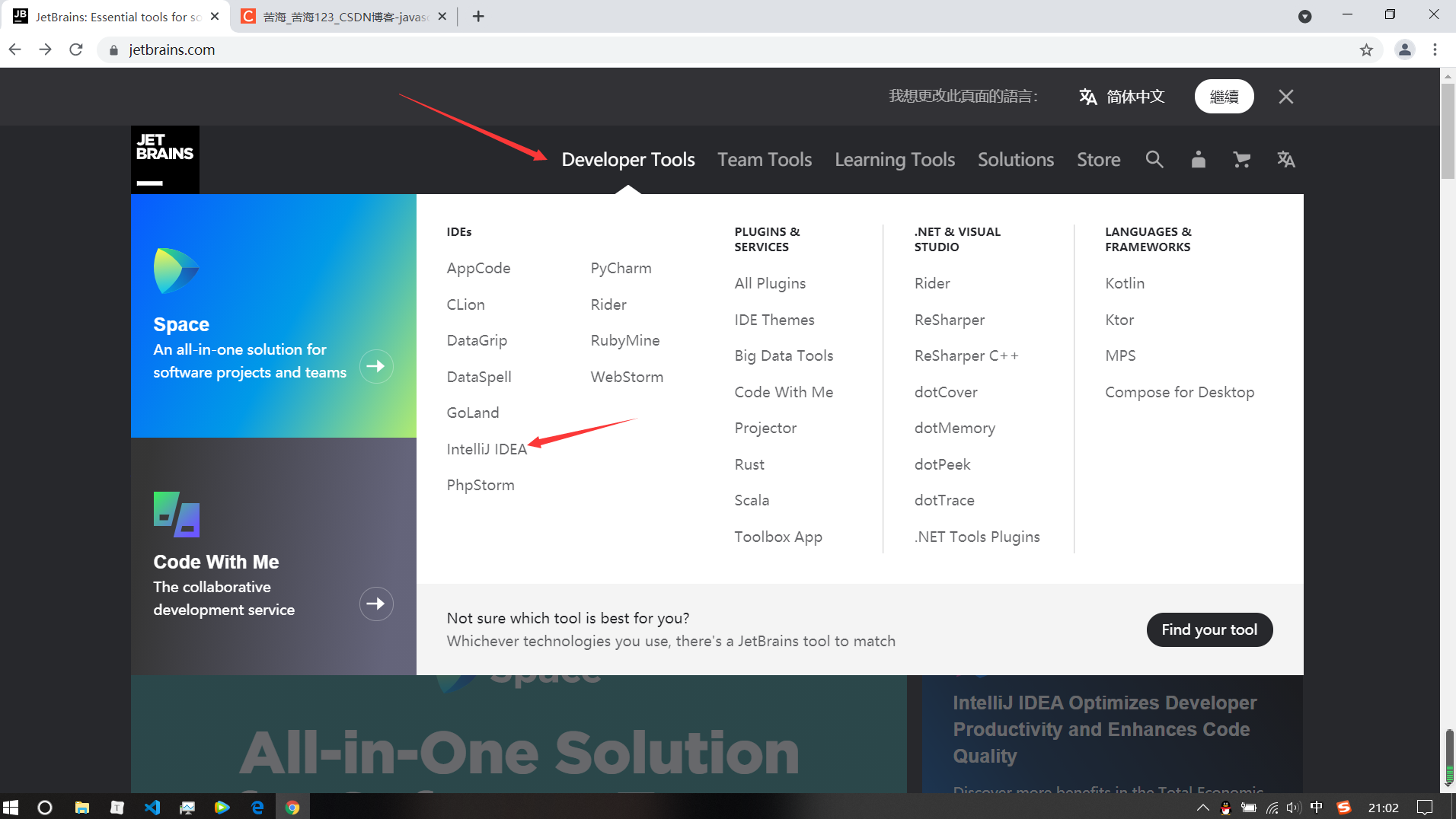Open Toolbox App link
This screenshot has height=819, width=1456.
(x=778, y=537)
